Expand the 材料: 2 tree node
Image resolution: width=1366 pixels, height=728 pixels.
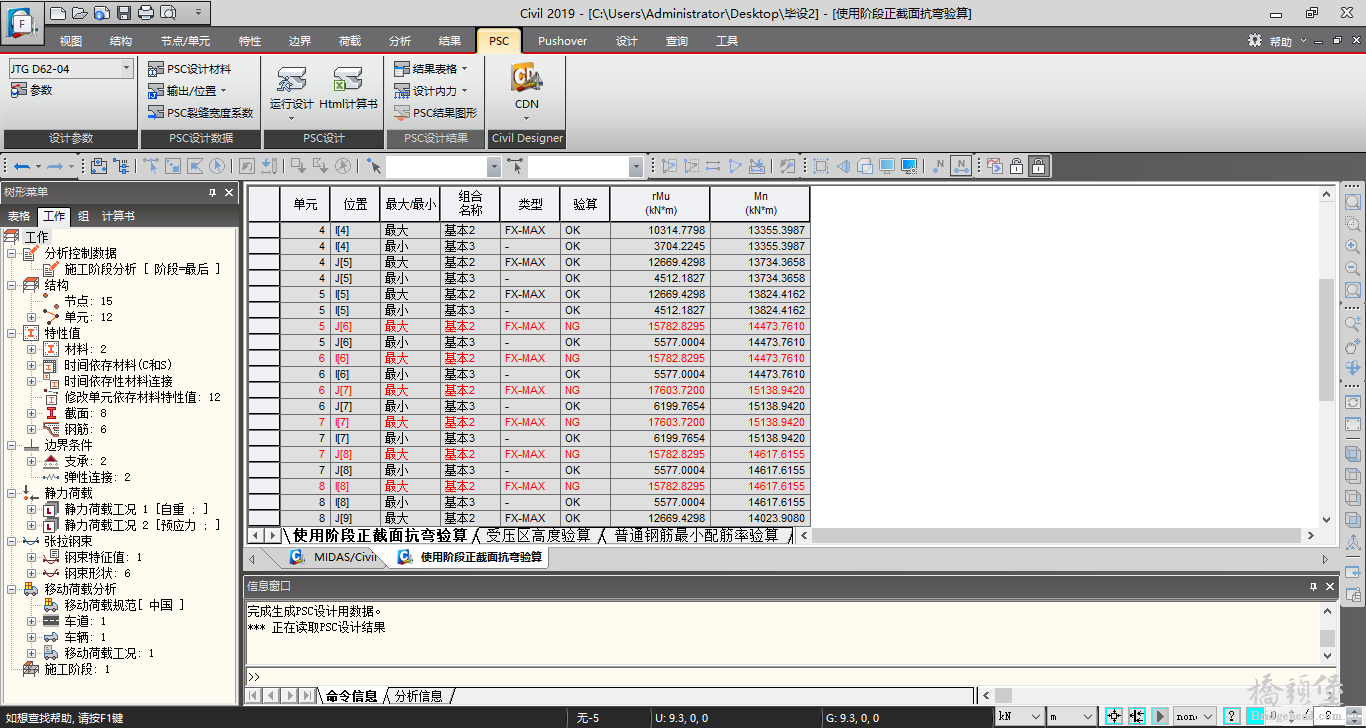pyautogui.click(x=32, y=349)
